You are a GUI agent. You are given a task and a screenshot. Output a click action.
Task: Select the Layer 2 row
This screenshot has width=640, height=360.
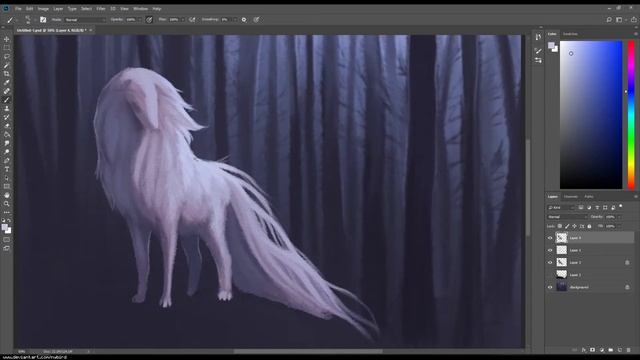(x=590, y=262)
